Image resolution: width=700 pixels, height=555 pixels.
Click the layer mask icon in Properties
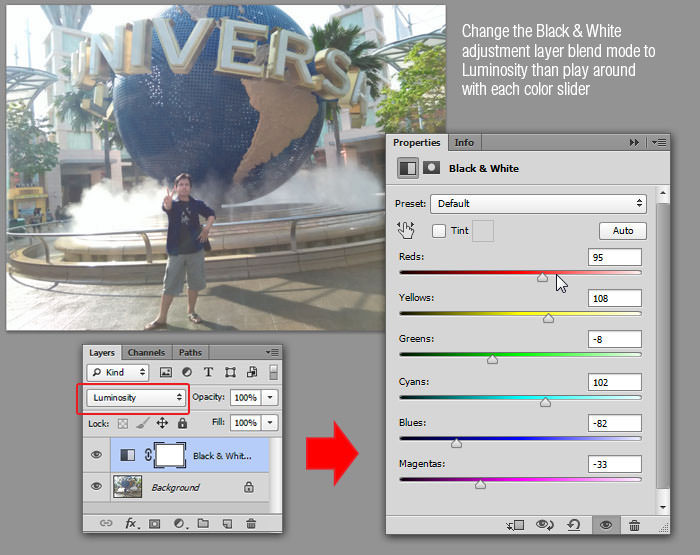[x=431, y=168]
